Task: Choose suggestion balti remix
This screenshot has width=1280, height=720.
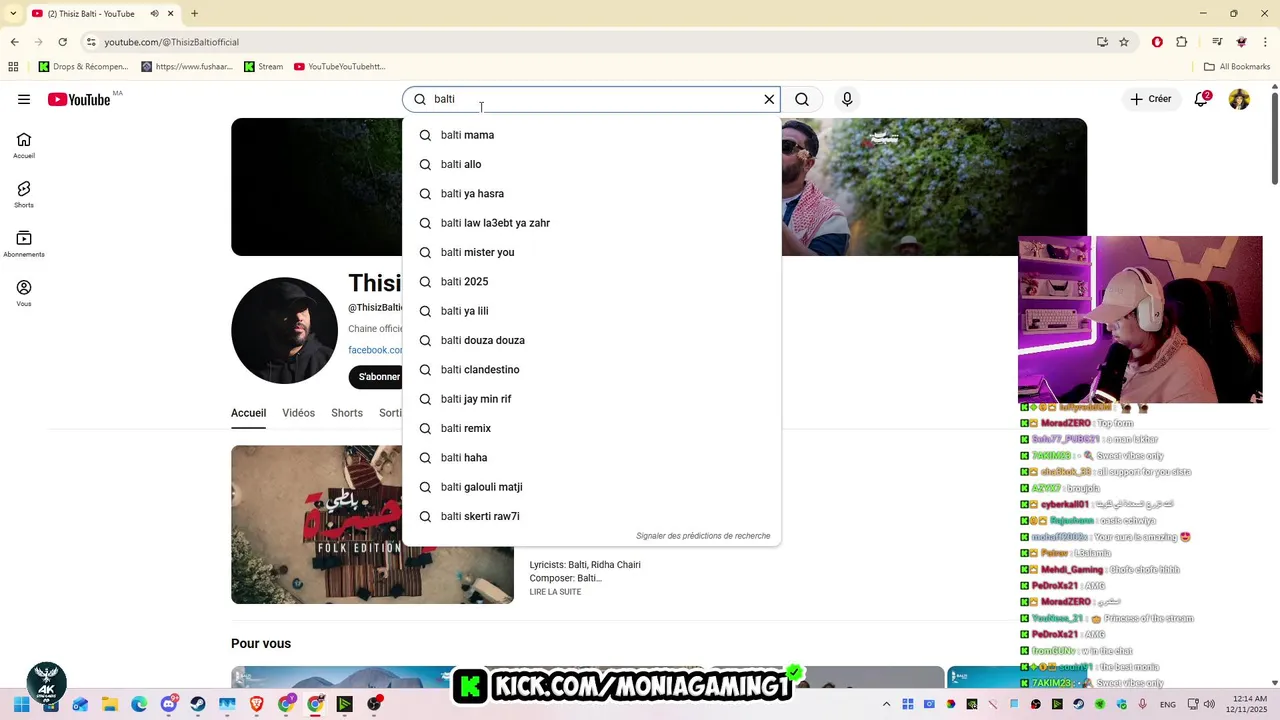Action: point(591,428)
